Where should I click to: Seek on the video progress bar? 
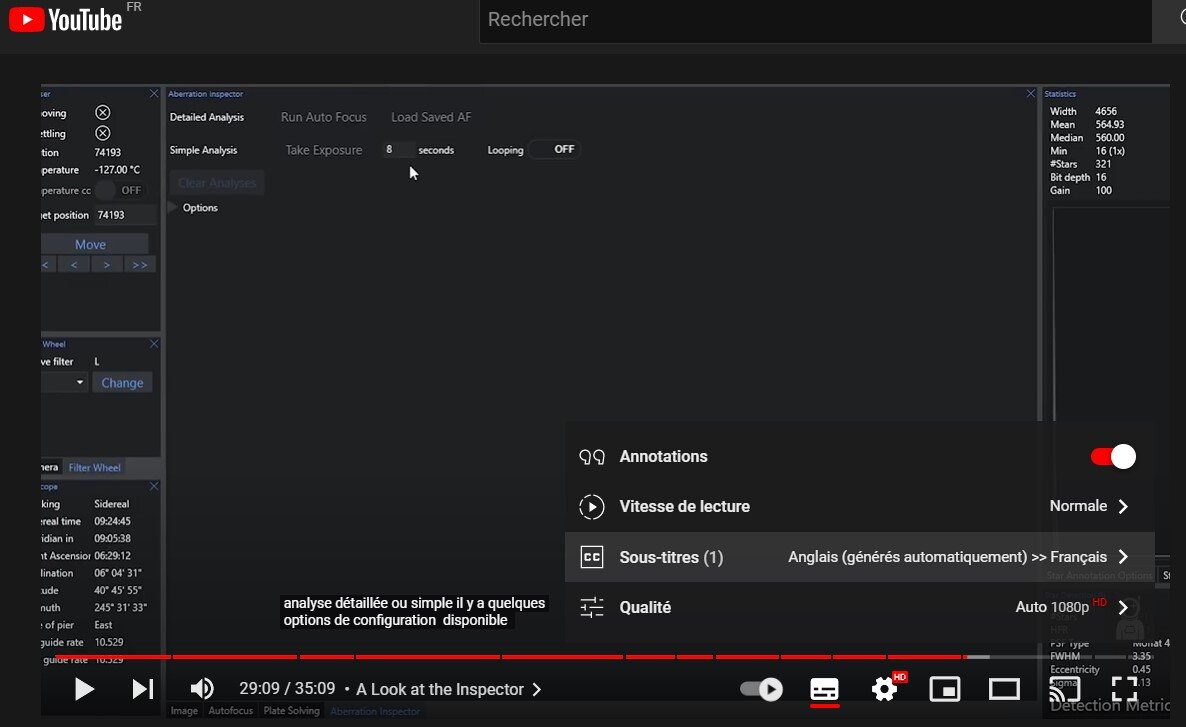[605, 657]
